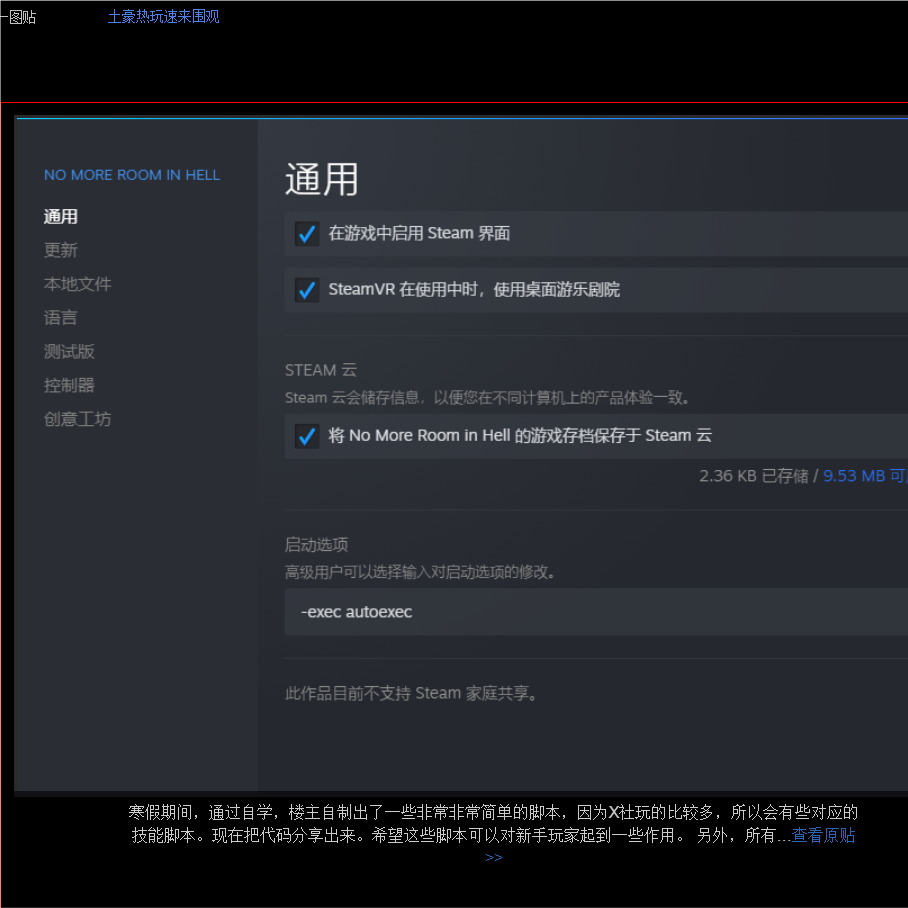This screenshot has width=908, height=908.
Task: Open the 创意工坊 tab
Action: click(78, 419)
